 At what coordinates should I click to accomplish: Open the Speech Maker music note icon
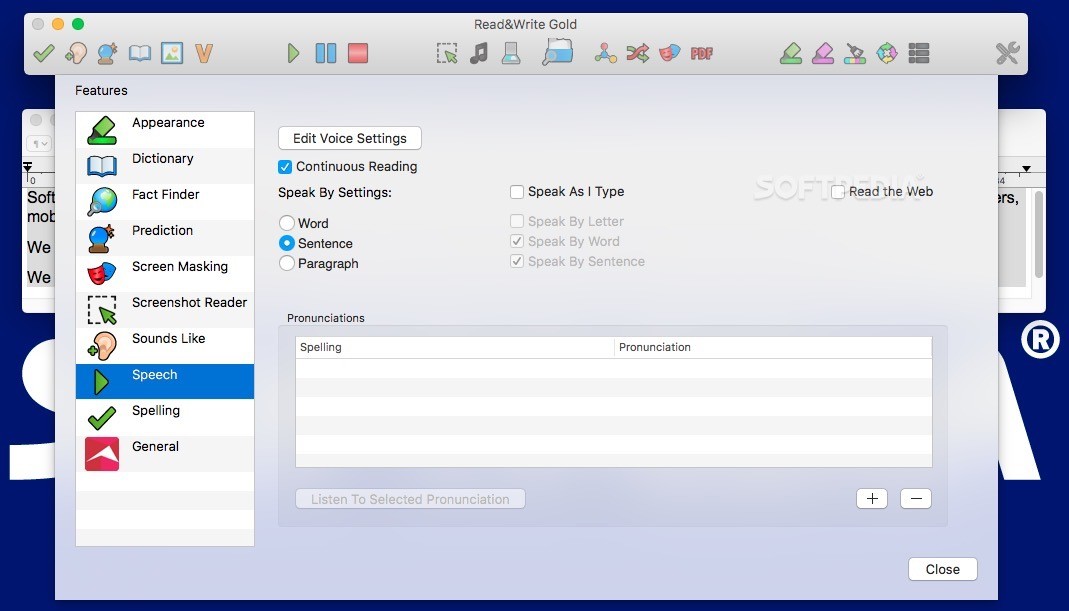pos(479,53)
